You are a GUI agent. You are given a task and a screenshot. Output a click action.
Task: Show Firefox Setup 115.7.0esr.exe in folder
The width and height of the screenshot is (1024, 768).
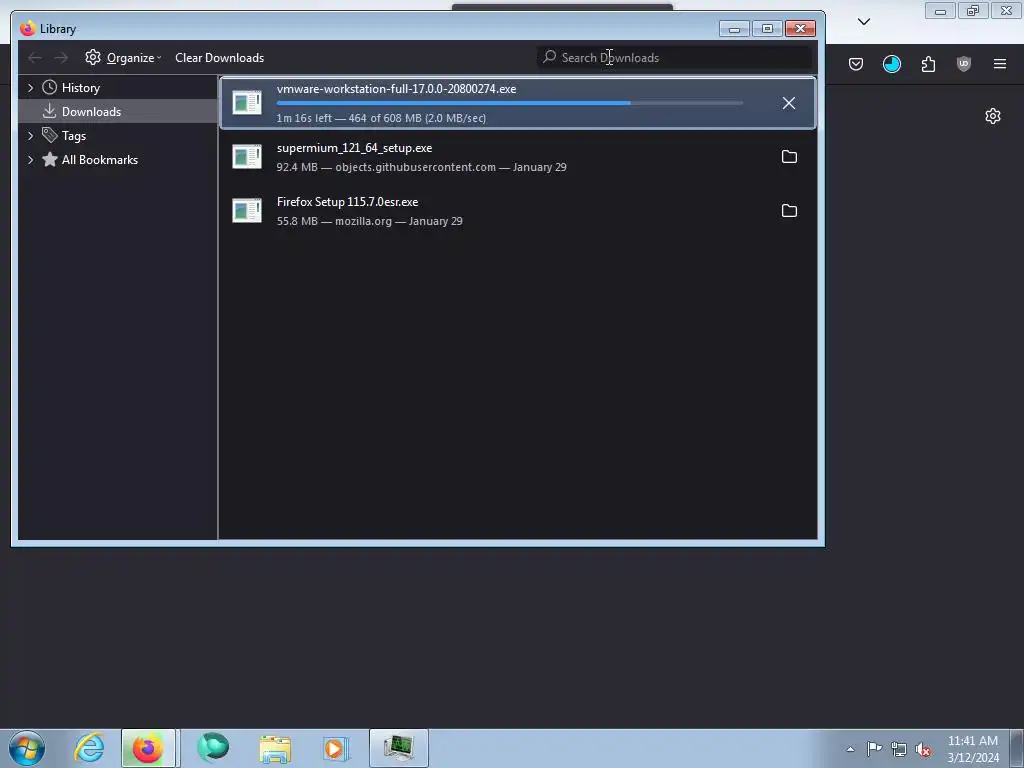point(789,210)
